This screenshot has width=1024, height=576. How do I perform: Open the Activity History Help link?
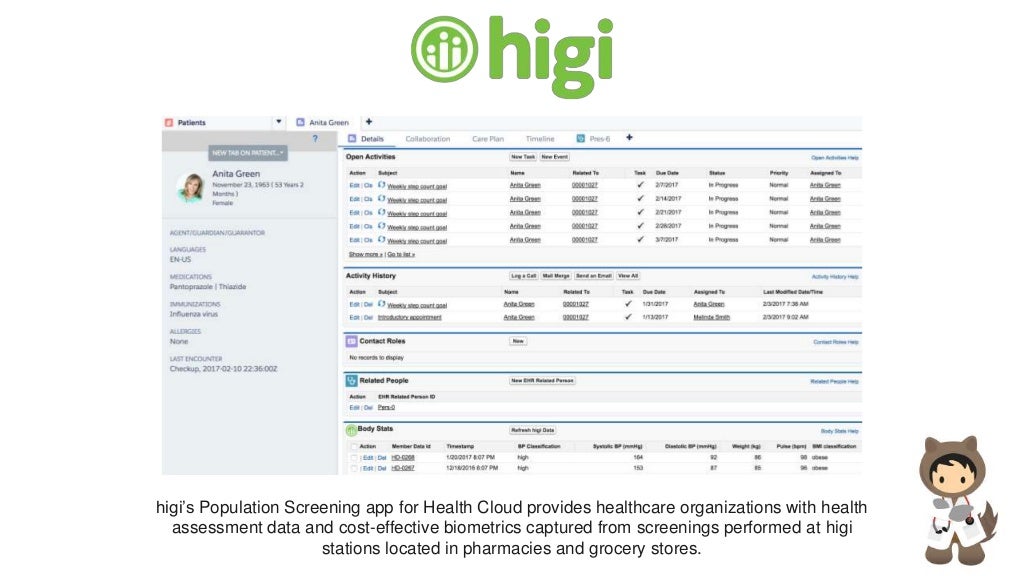coord(835,277)
